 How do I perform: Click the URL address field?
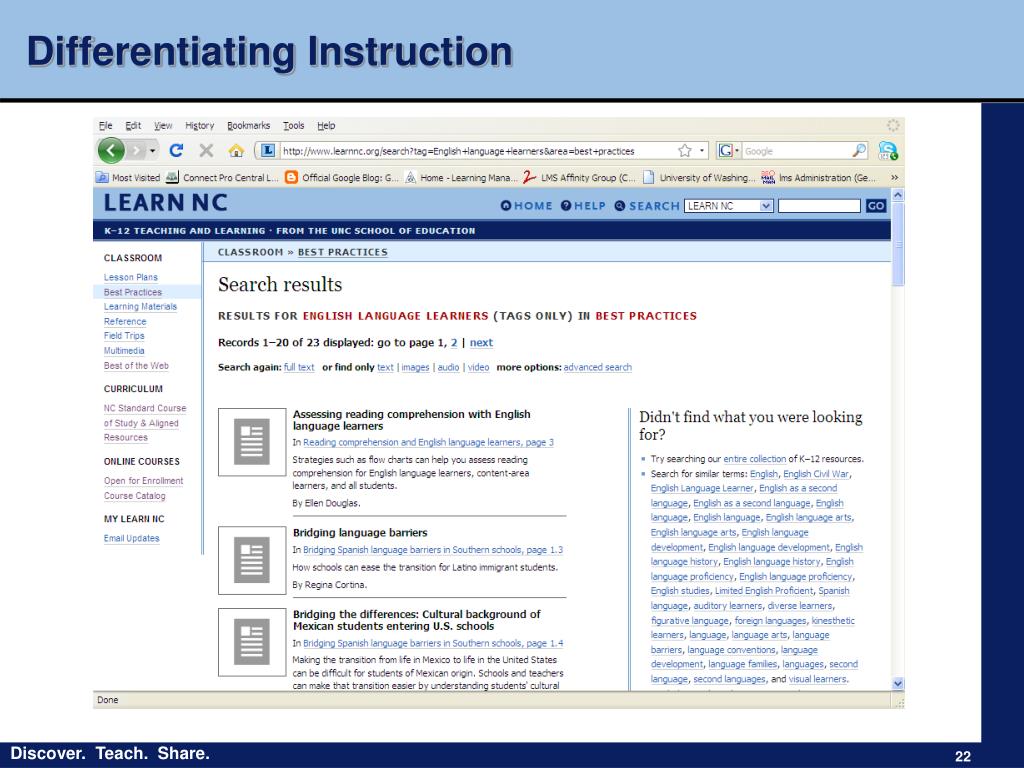[477, 151]
